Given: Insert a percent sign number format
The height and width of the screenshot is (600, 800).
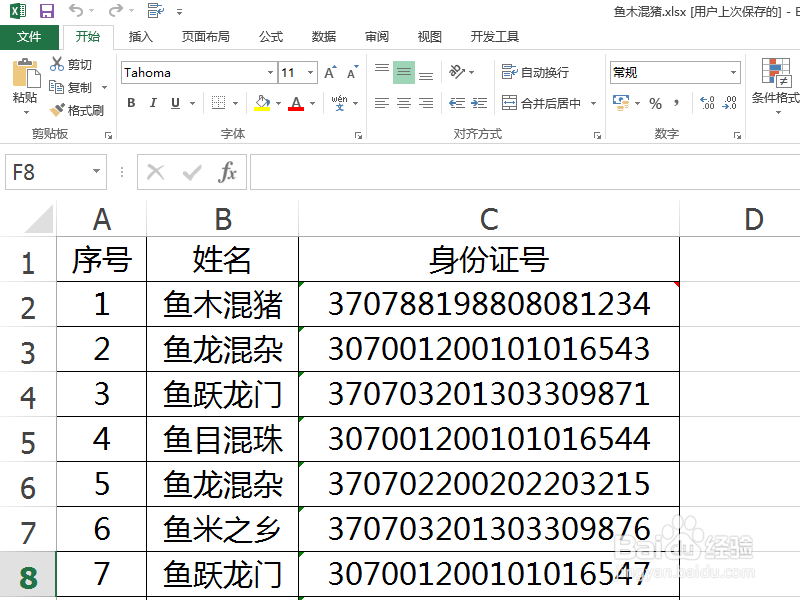Looking at the screenshot, I should 655,103.
